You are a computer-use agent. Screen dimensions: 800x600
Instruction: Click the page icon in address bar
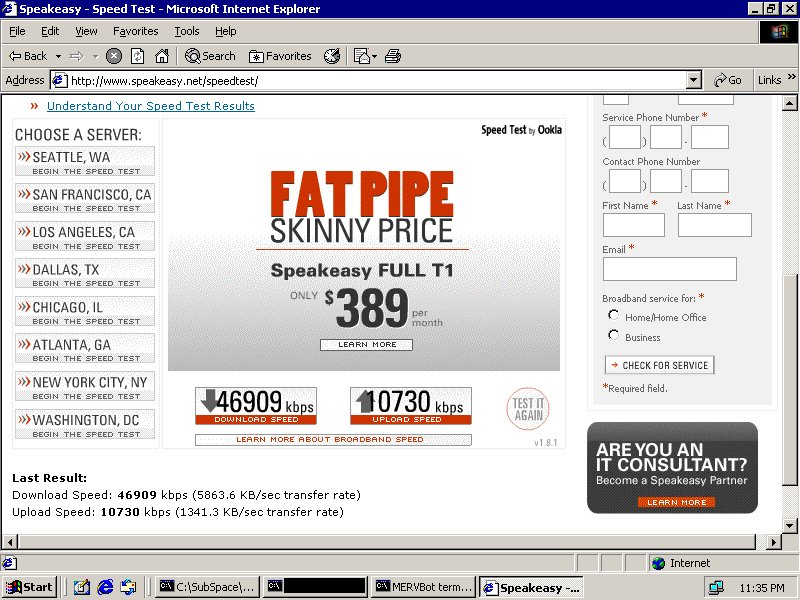point(60,81)
